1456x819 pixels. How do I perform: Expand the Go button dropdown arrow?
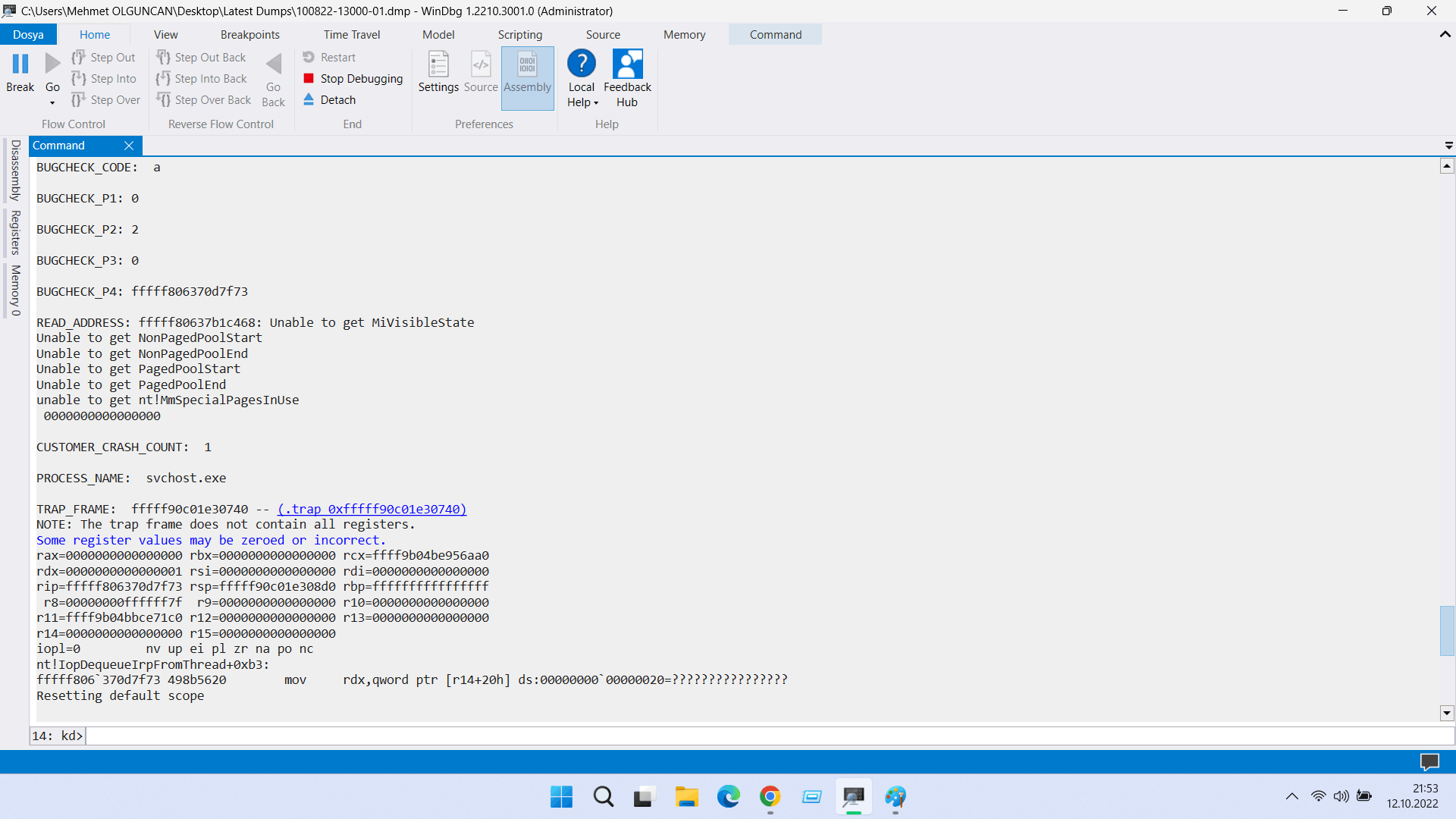pyautogui.click(x=52, y=103)
